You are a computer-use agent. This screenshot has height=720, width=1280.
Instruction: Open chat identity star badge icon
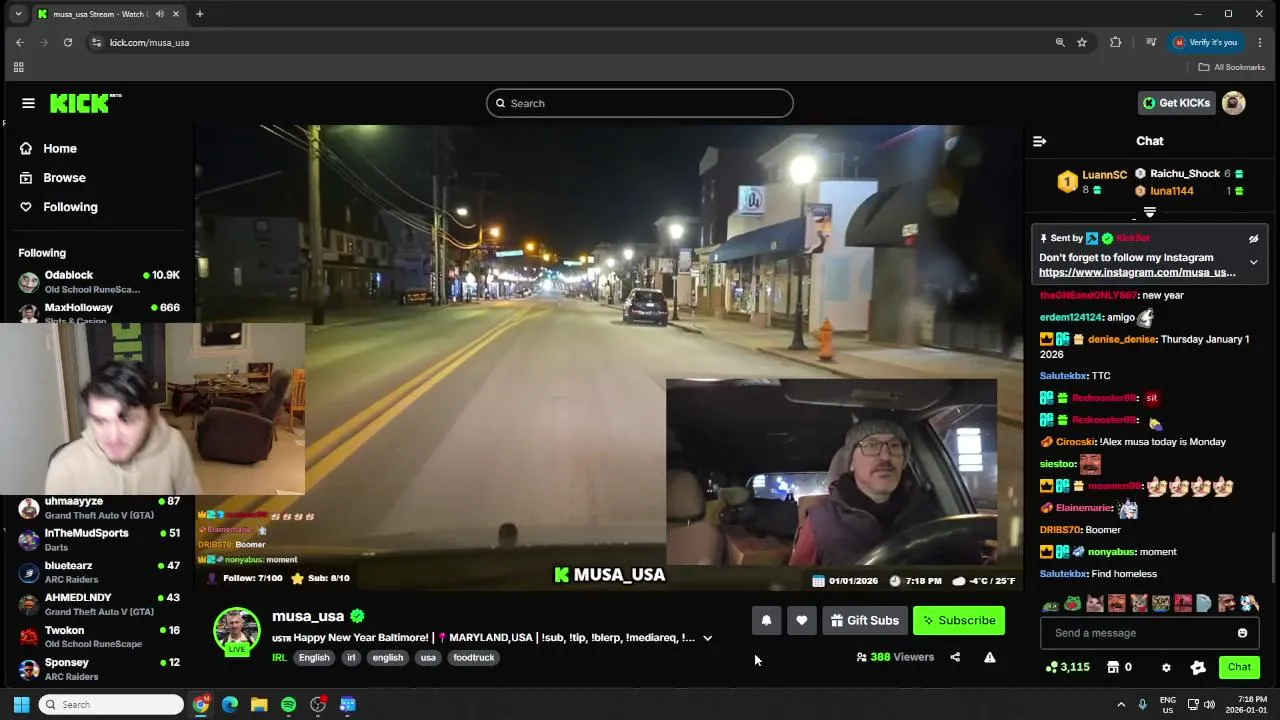[x=1198, y=667]
